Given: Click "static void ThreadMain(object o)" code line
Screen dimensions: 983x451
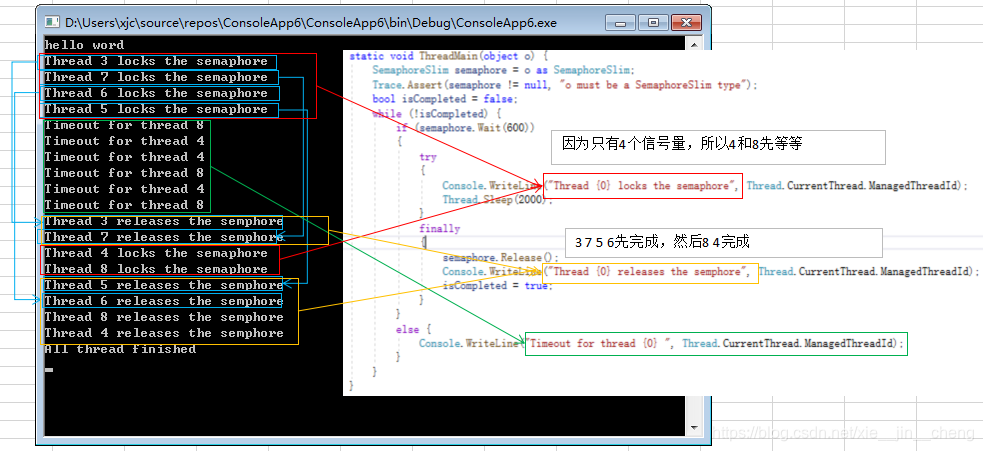Looking at the screenshot, I should (x=449, y=56).
